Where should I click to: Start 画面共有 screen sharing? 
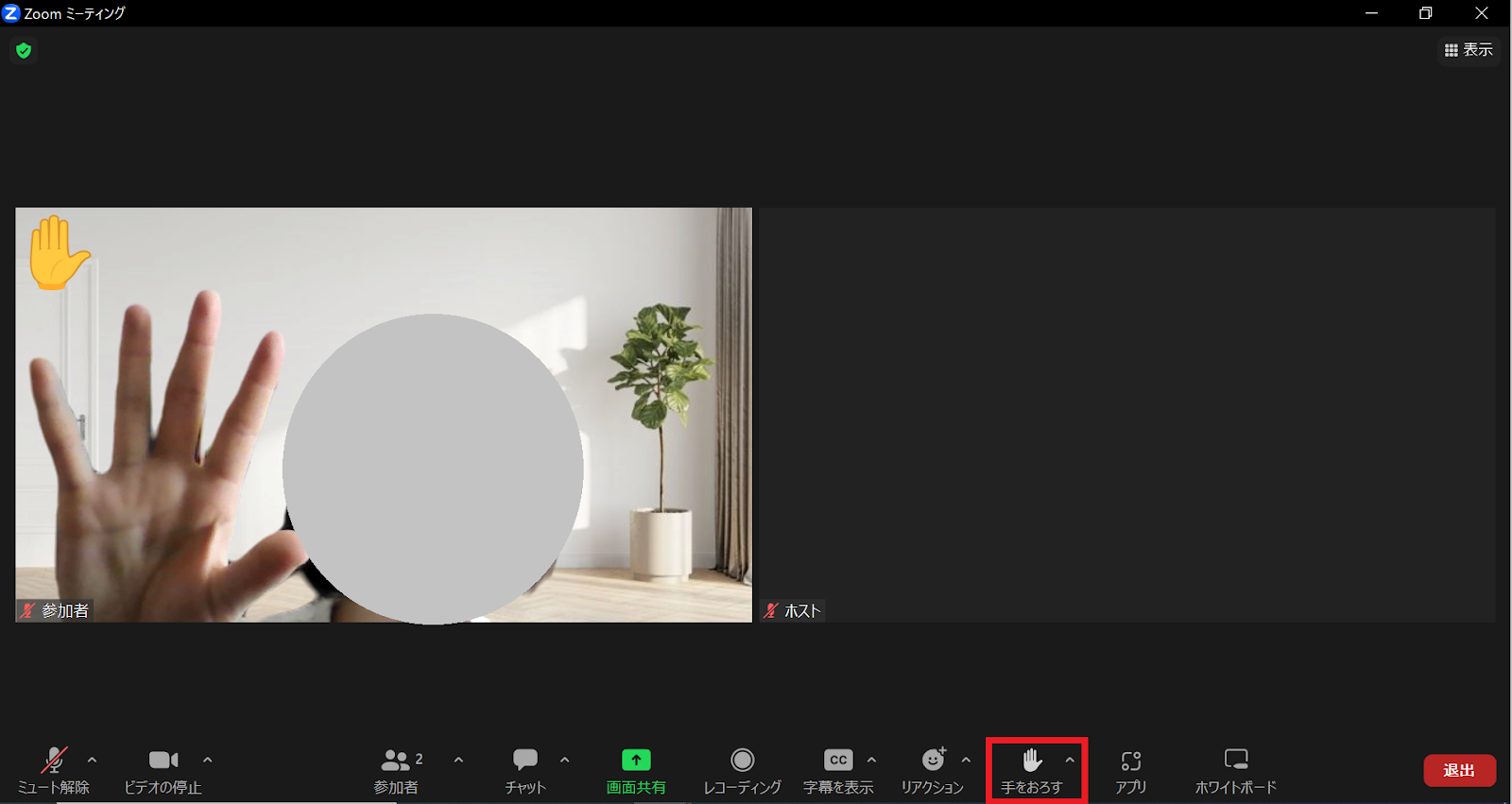(x=636, y=771)
